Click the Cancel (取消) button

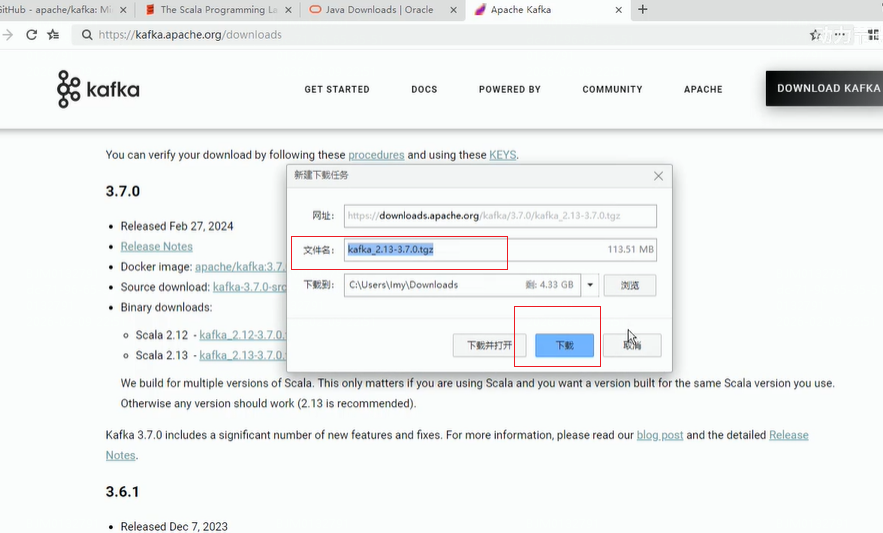632,345
